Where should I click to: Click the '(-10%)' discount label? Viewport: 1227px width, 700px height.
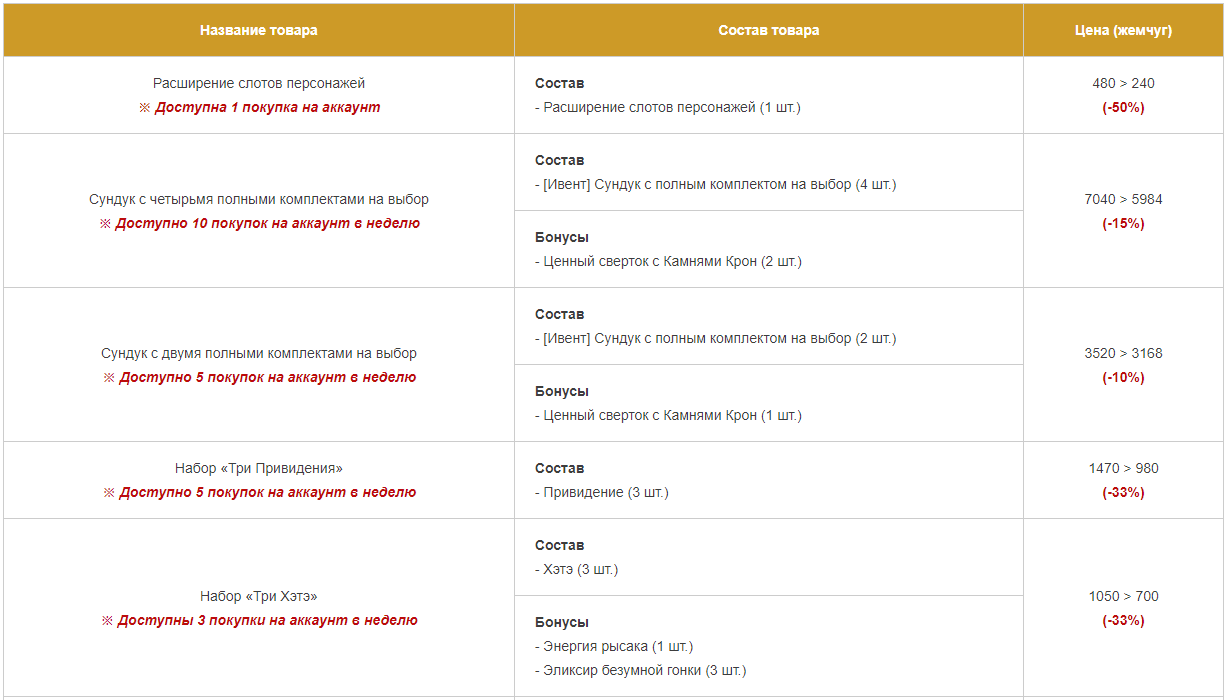point(1124,377)
